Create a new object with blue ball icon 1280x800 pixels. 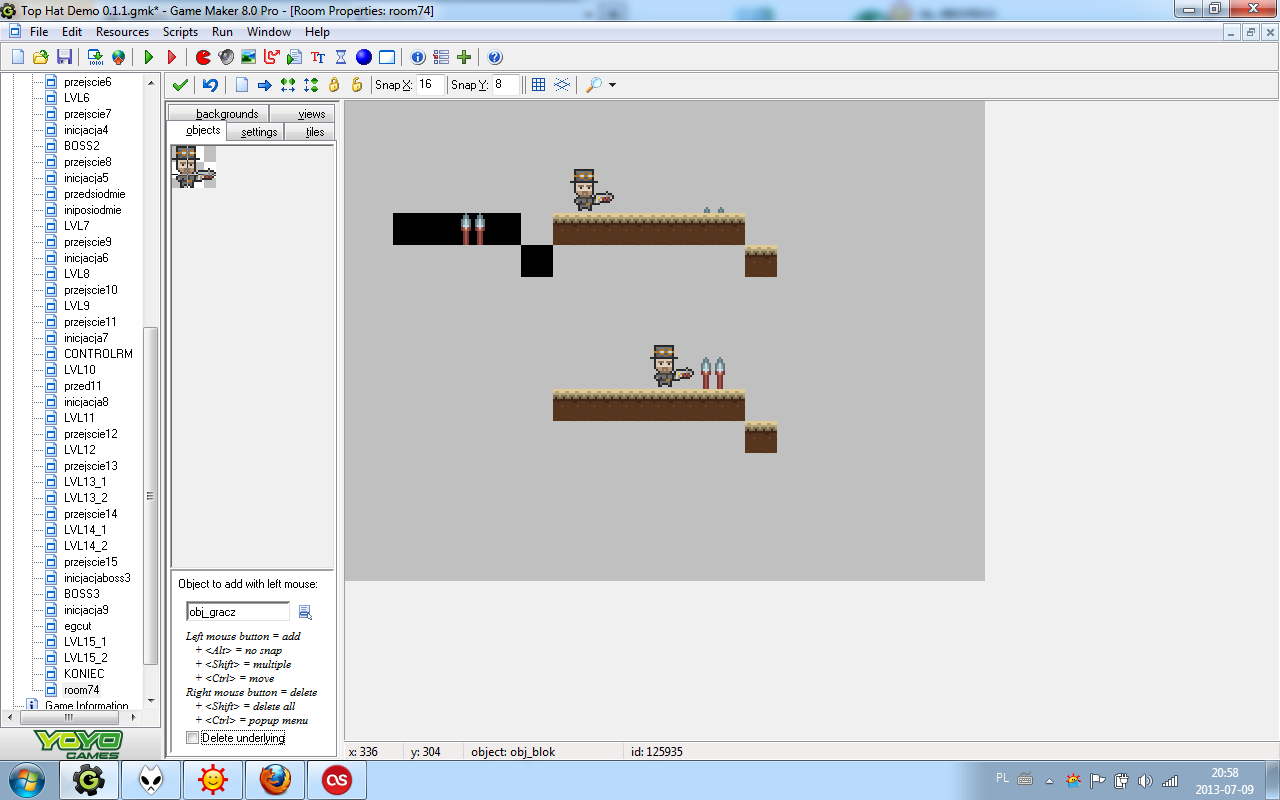pos(364,57)
